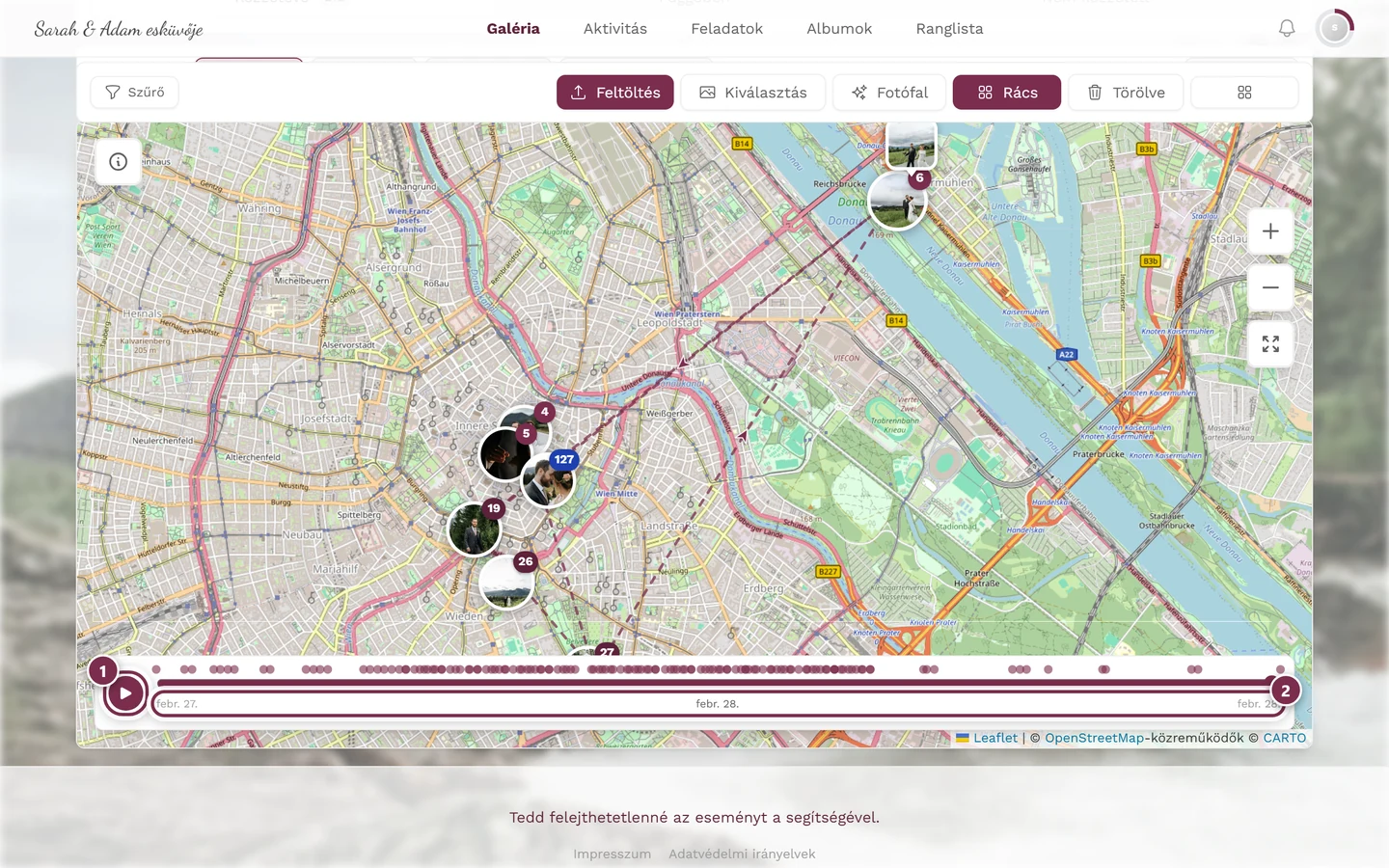The width and height of the screenshot is (1389, 868).
Task: Click the febr. 27. timeline label
Action: 177,704
